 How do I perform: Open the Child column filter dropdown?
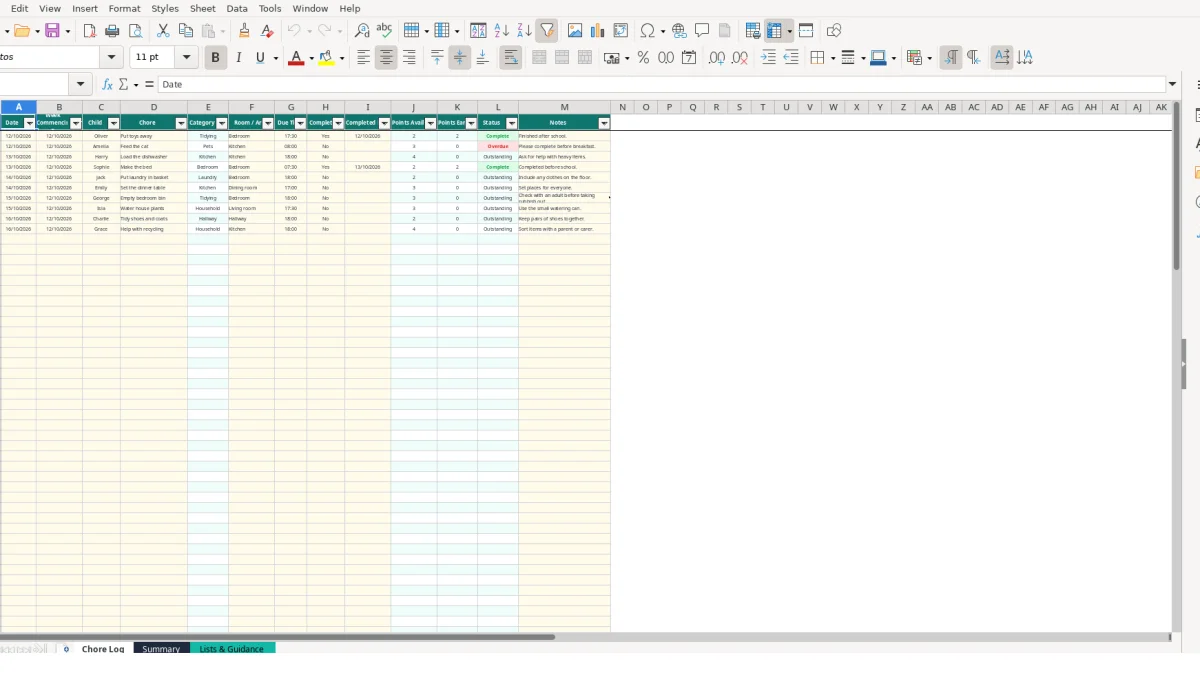(x=114, y=123)
